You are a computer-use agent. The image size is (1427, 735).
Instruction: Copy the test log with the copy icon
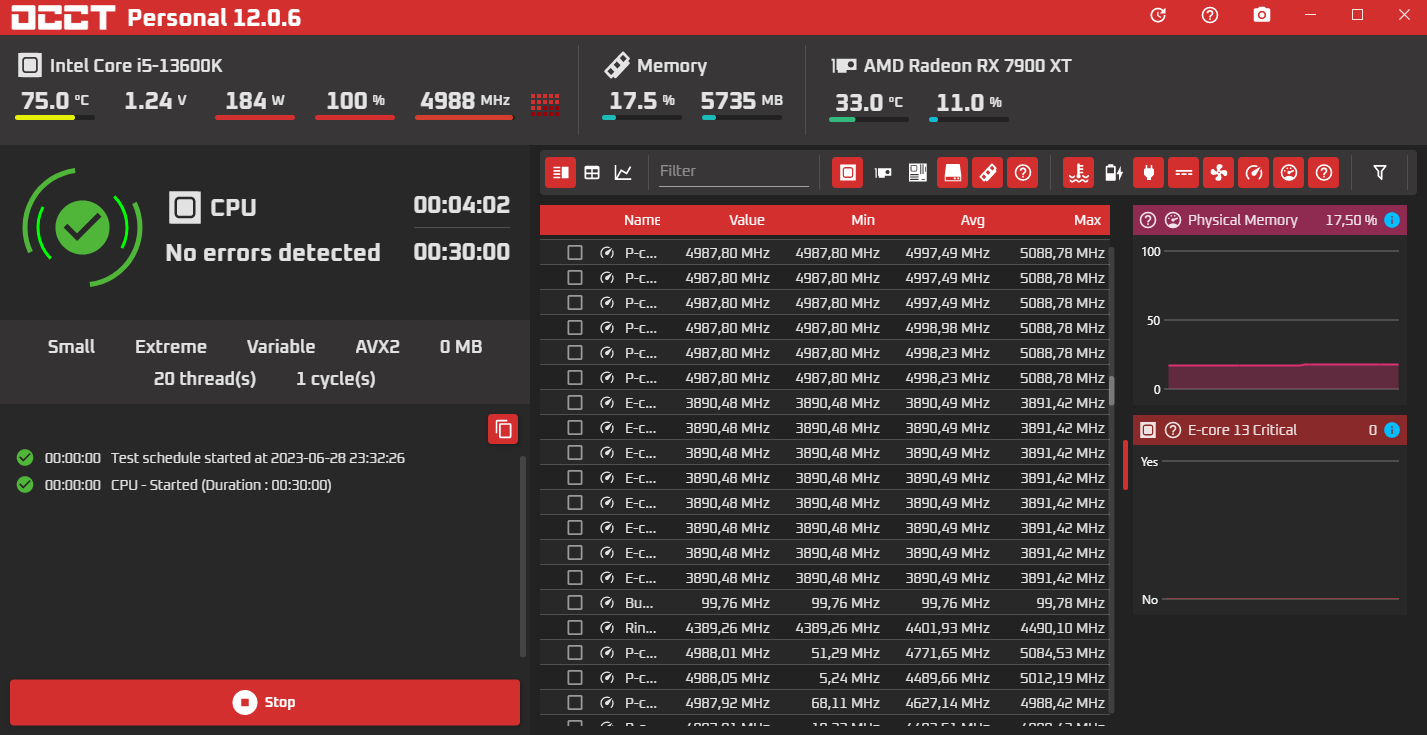(503, 429)
